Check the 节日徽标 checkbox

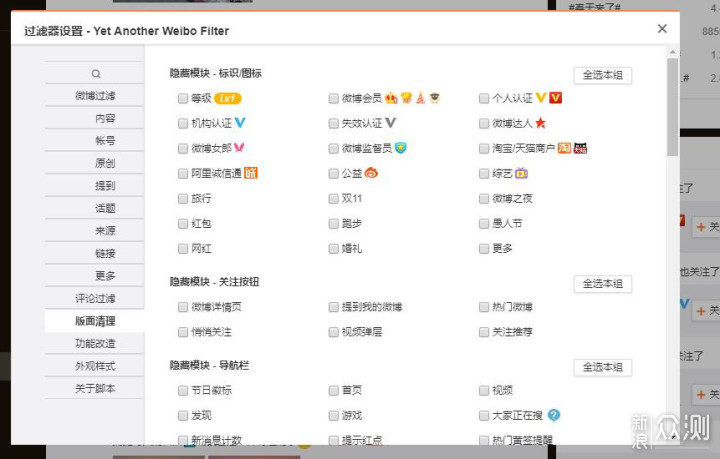click(x=183, y=390)
